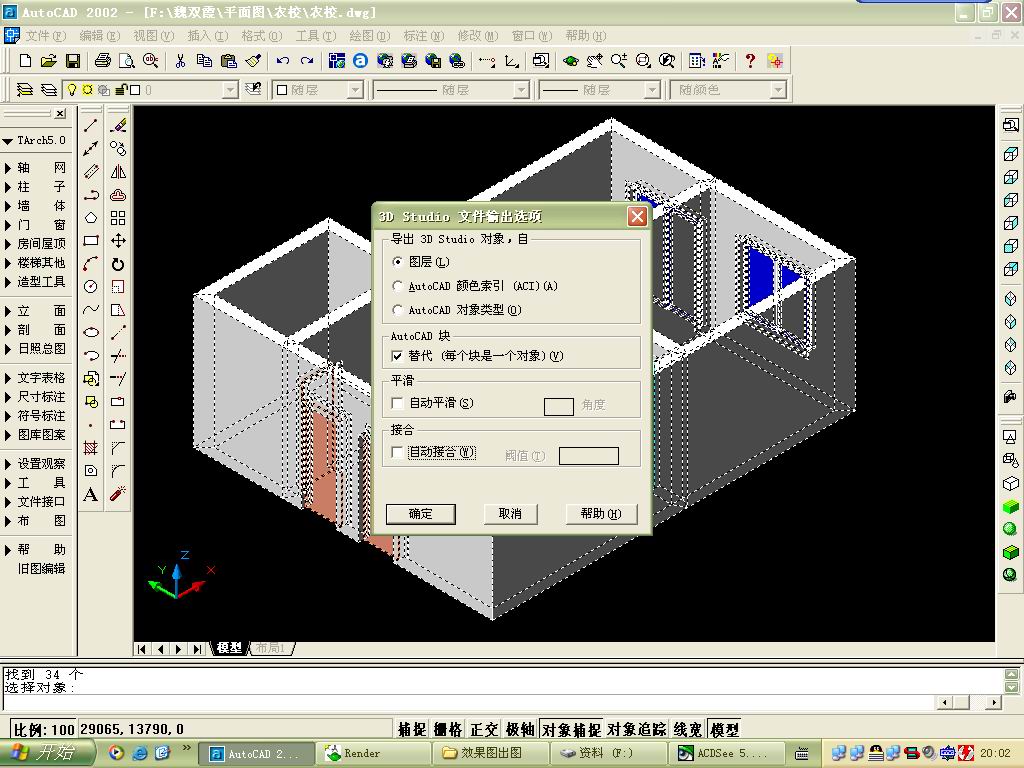Image resolution: width=1024 pixels, height=768 pixels.
Task: Select AutoCAD 对象类型 radio button
Action: point(397,310)
